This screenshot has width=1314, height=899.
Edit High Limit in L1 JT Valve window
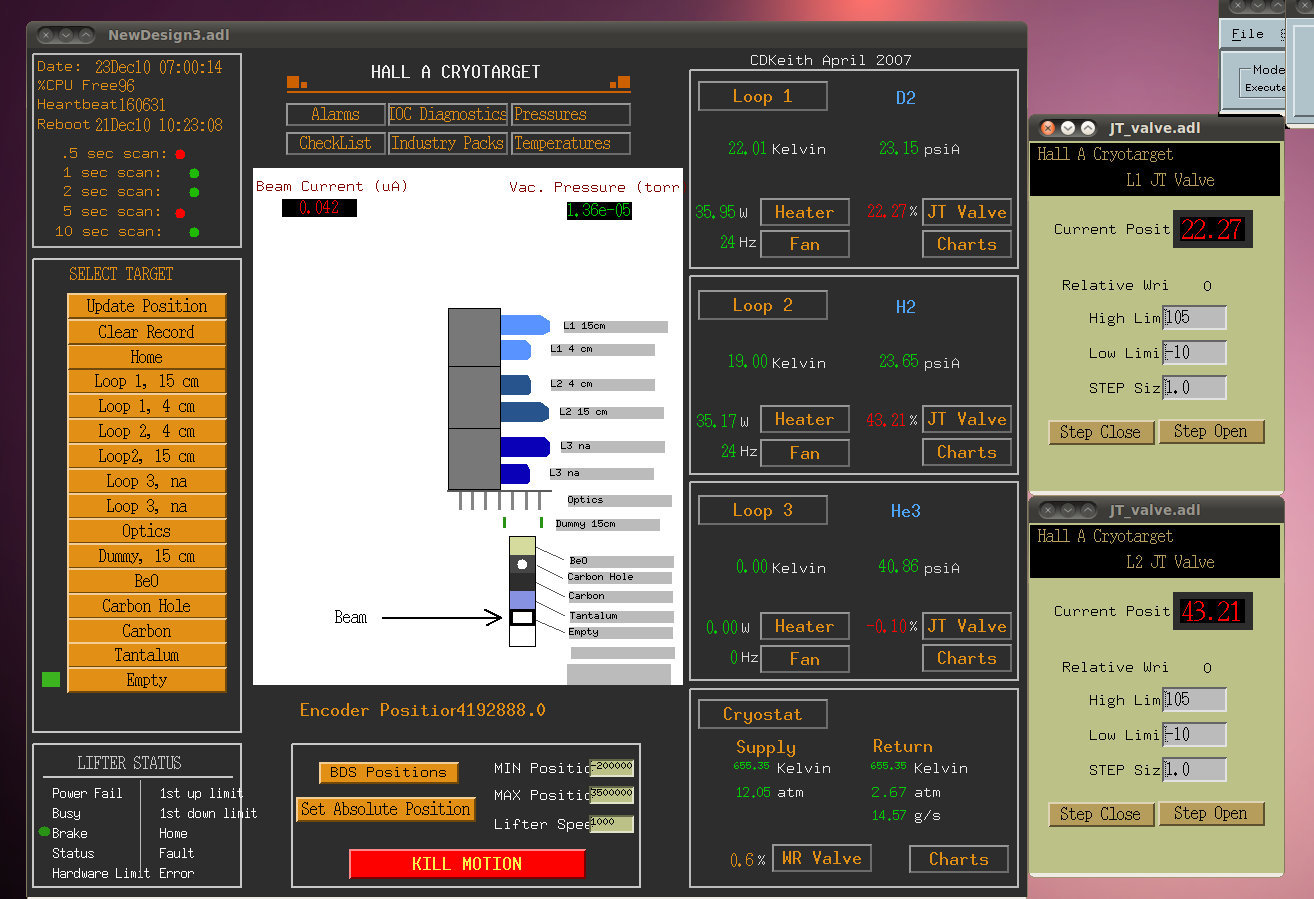pyautogui.click(x=1194, y=318)
